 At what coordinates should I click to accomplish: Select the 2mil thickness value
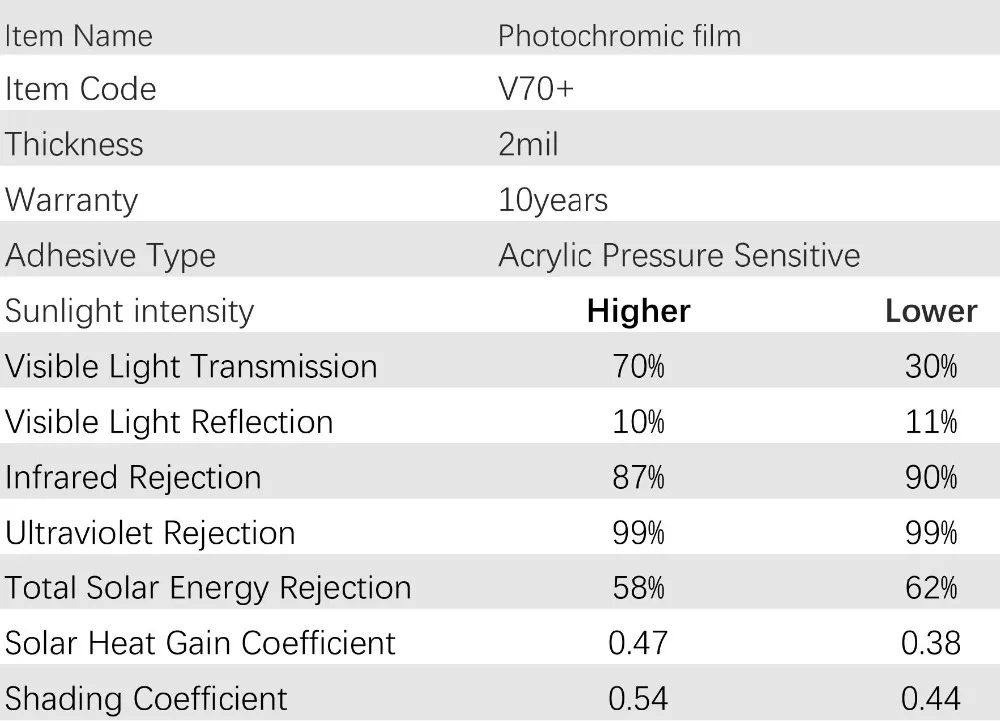click(x=528, y=144)
